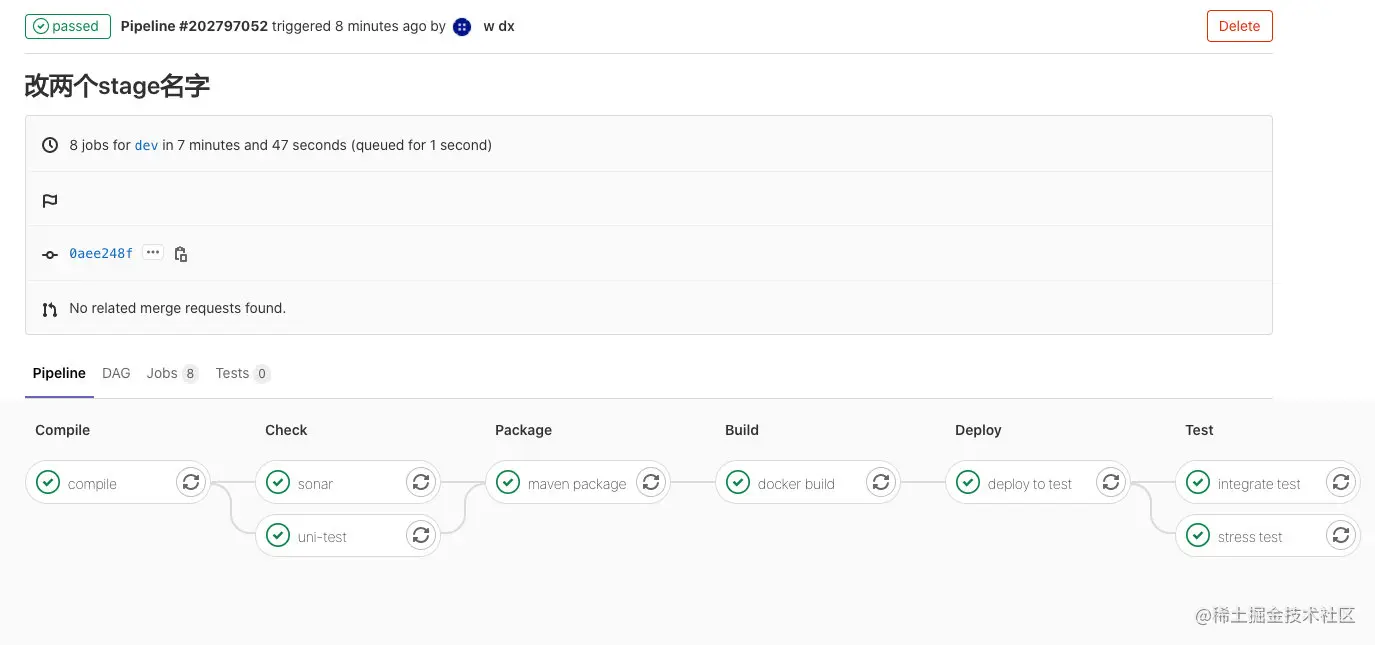Copy commit SHA to clipboard
Screen dimensions: 1375x645
181,254
